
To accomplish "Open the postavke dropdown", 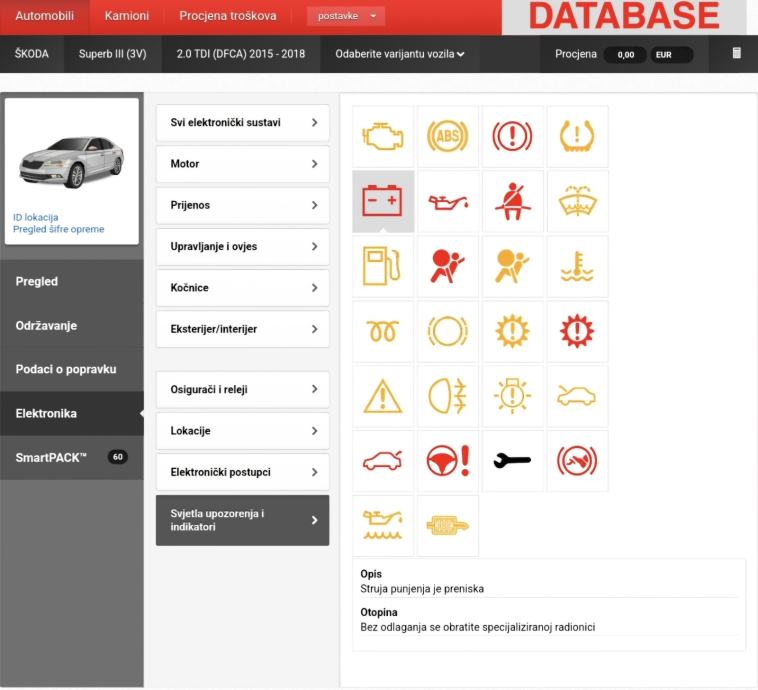I will (345, 16).
